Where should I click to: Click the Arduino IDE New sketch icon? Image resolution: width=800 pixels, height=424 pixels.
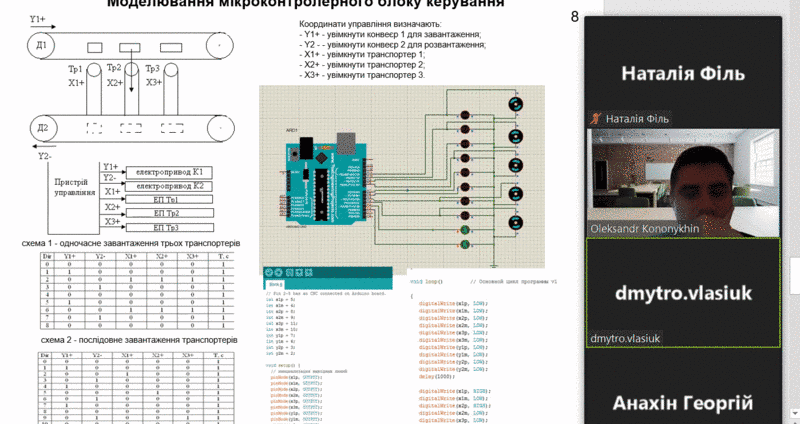pos(289,273)
